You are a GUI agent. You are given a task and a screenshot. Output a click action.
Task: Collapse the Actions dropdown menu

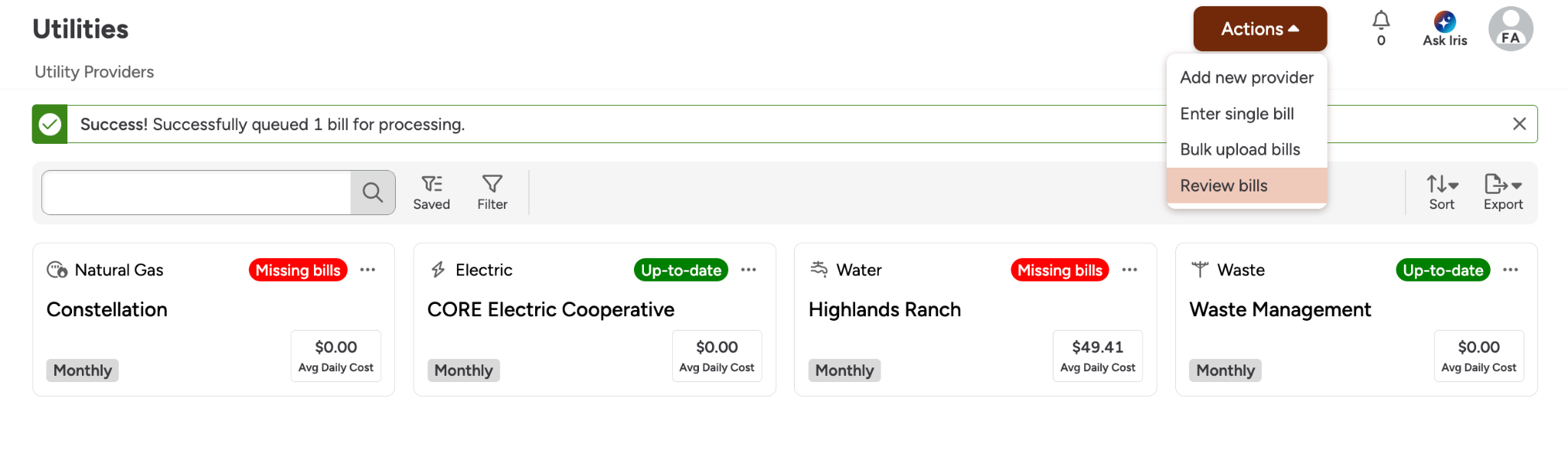1259,29
